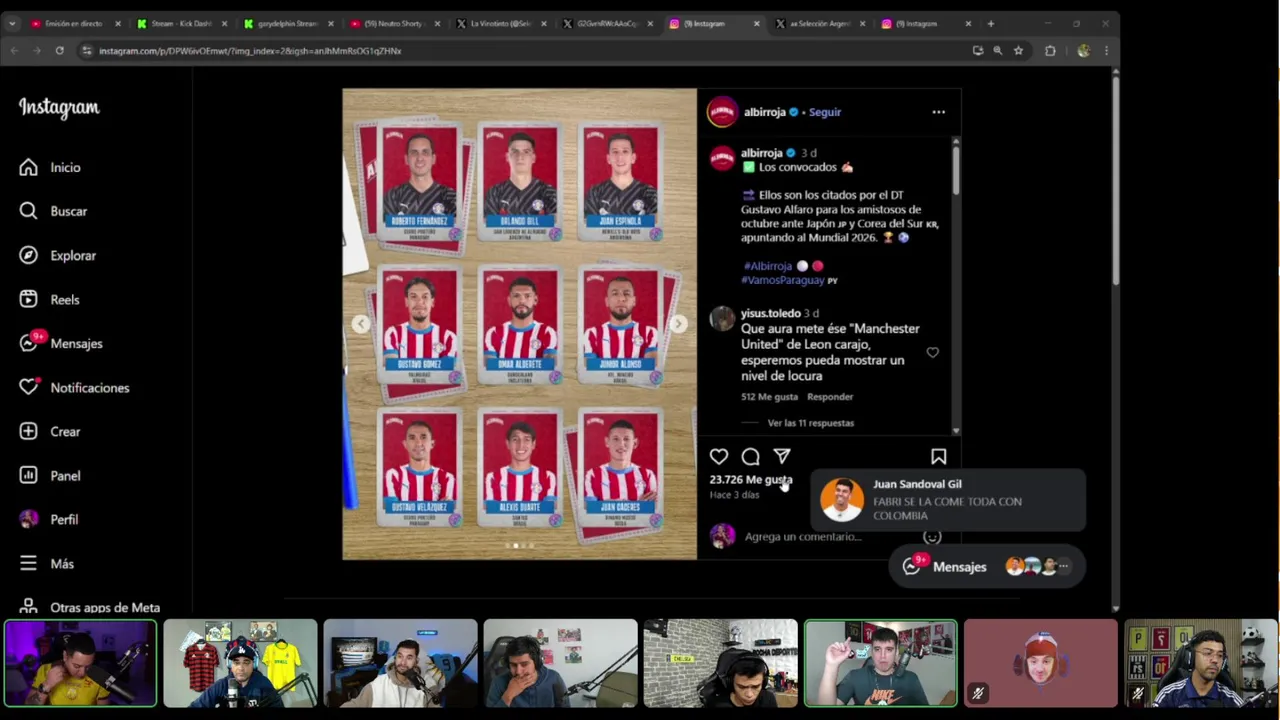Open the Chrome three-dot menu
This screenshot has height=720, width=1280.
coord(1106,50)
